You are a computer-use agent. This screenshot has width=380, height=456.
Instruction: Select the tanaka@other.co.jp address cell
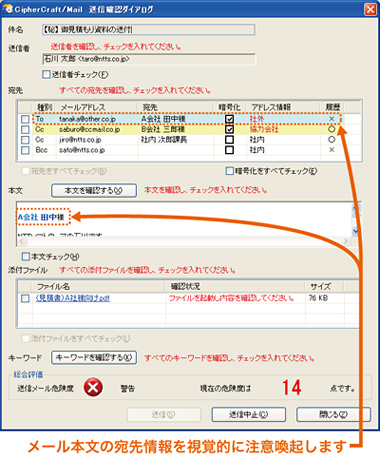[88, 119]
